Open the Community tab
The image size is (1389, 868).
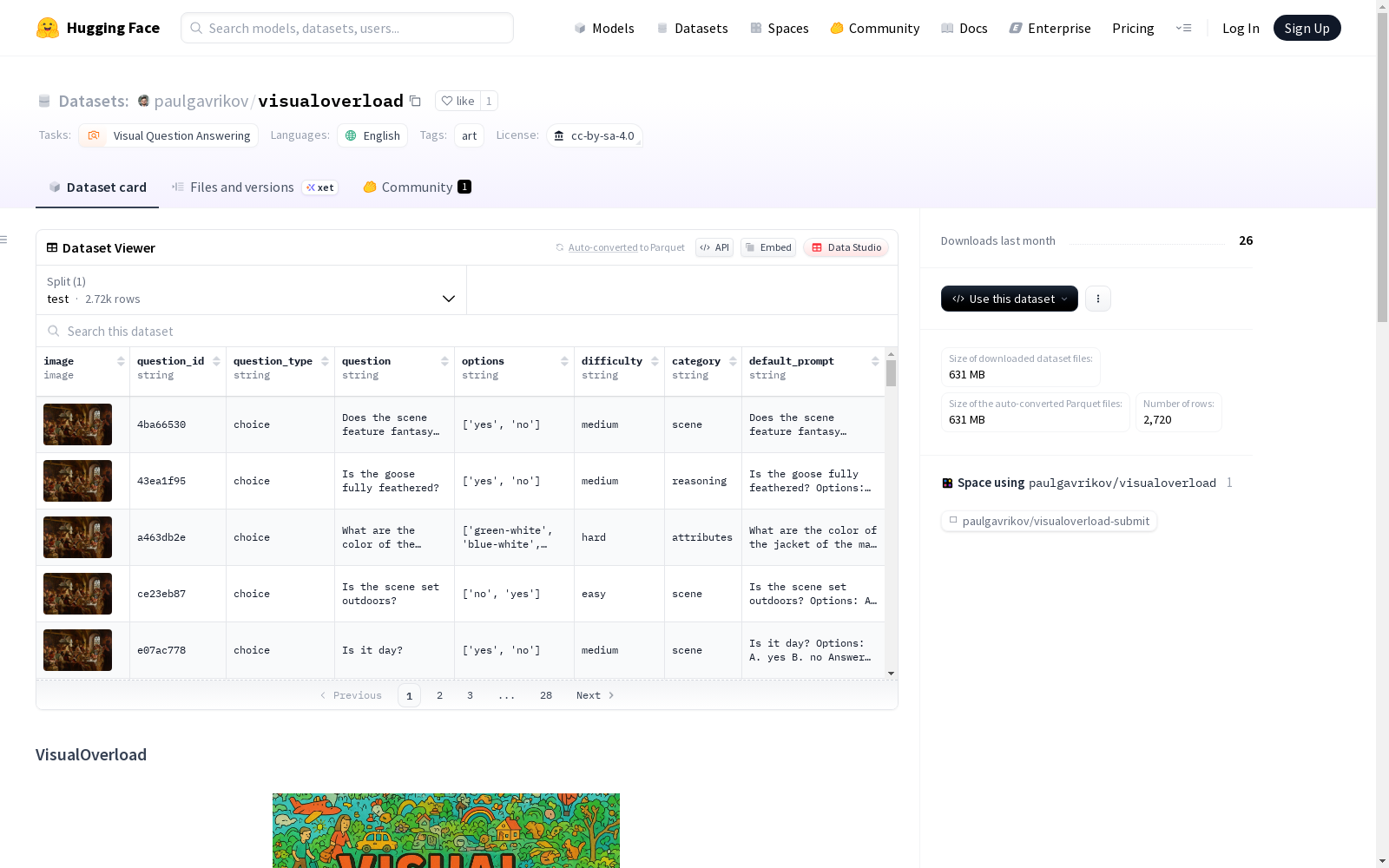pos(417,187)
